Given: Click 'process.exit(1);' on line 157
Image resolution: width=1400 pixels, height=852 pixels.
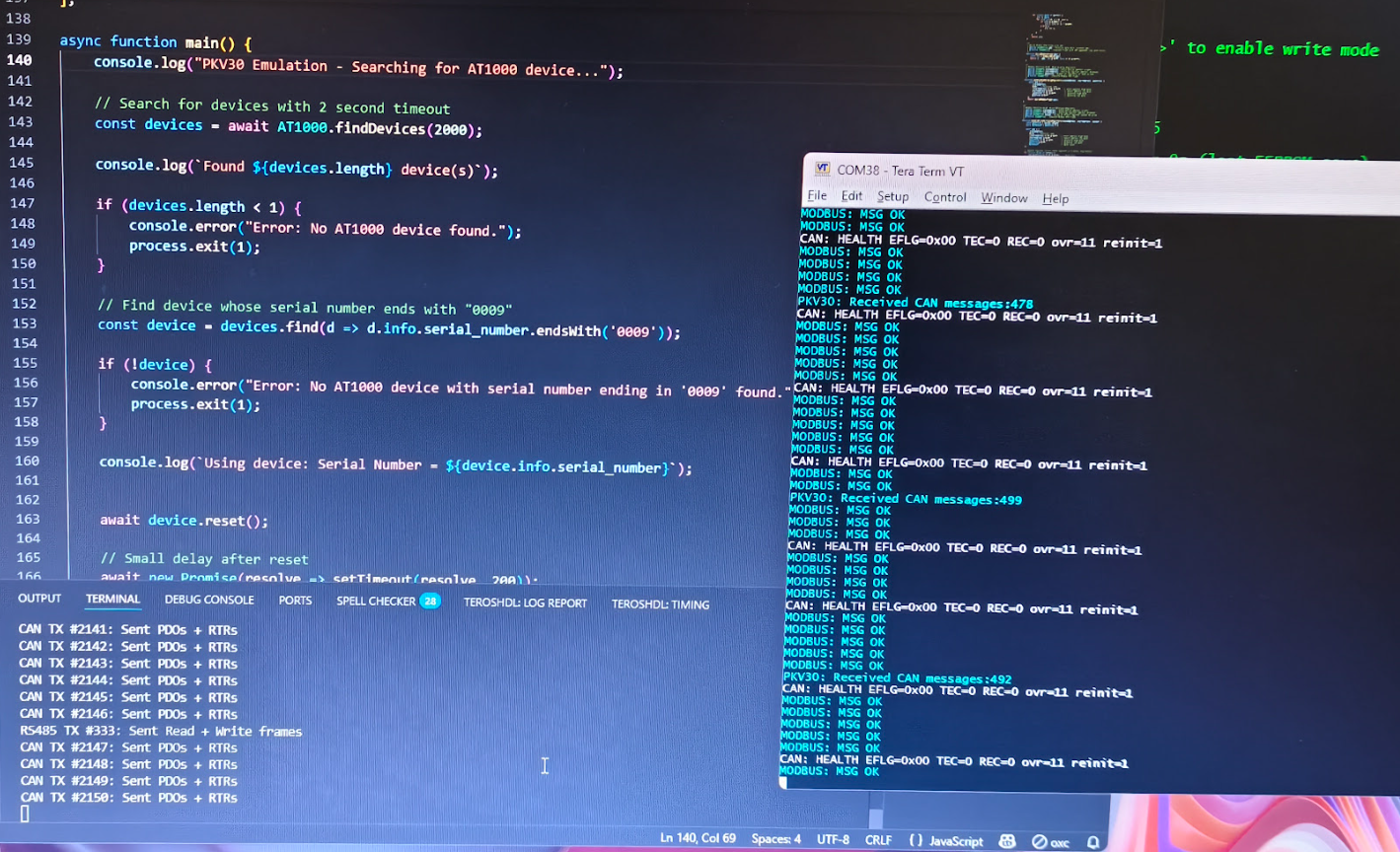Looking at the screenshot, I should 195,404.
